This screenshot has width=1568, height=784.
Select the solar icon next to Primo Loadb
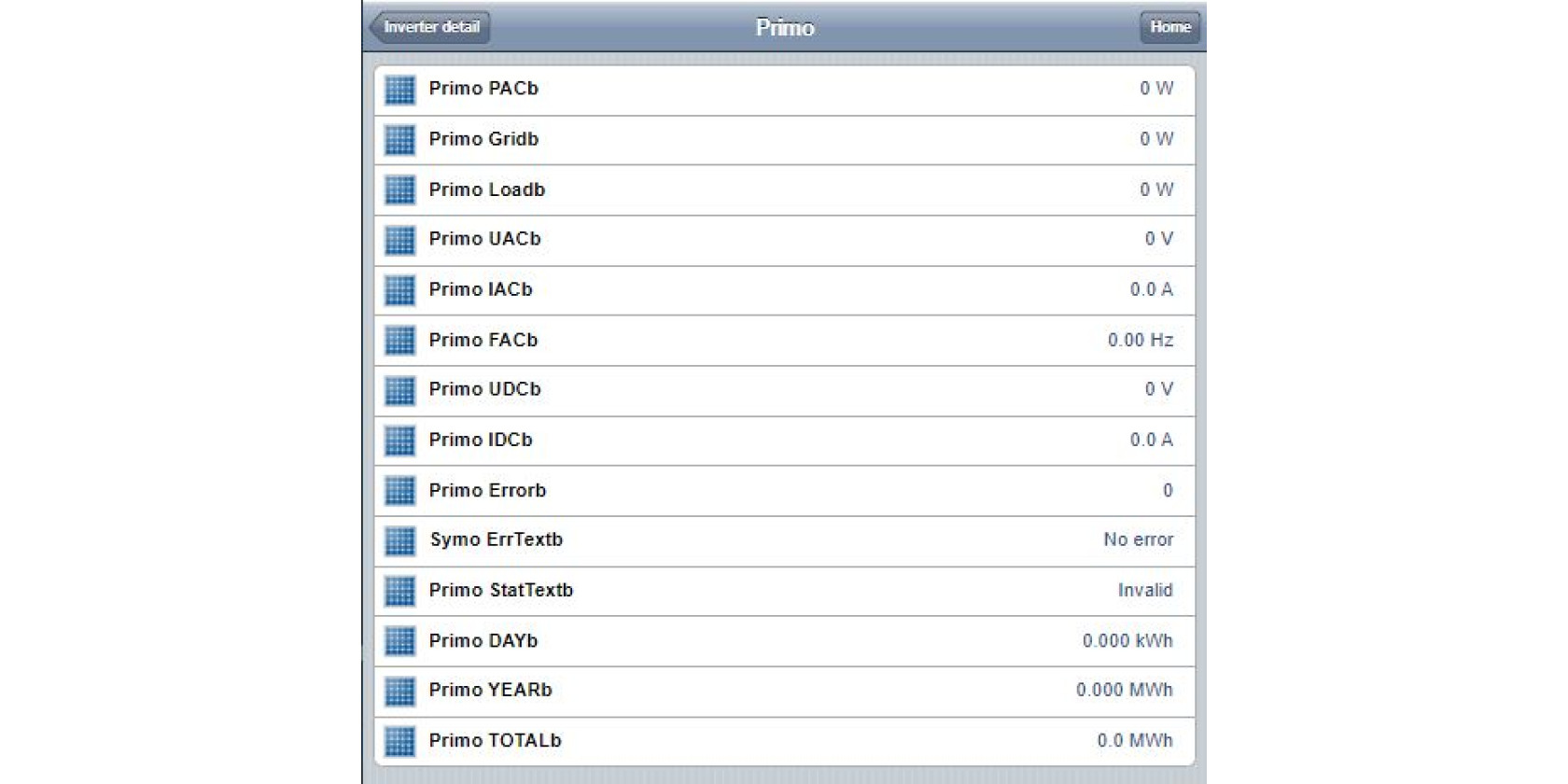(x=399, y=190)
